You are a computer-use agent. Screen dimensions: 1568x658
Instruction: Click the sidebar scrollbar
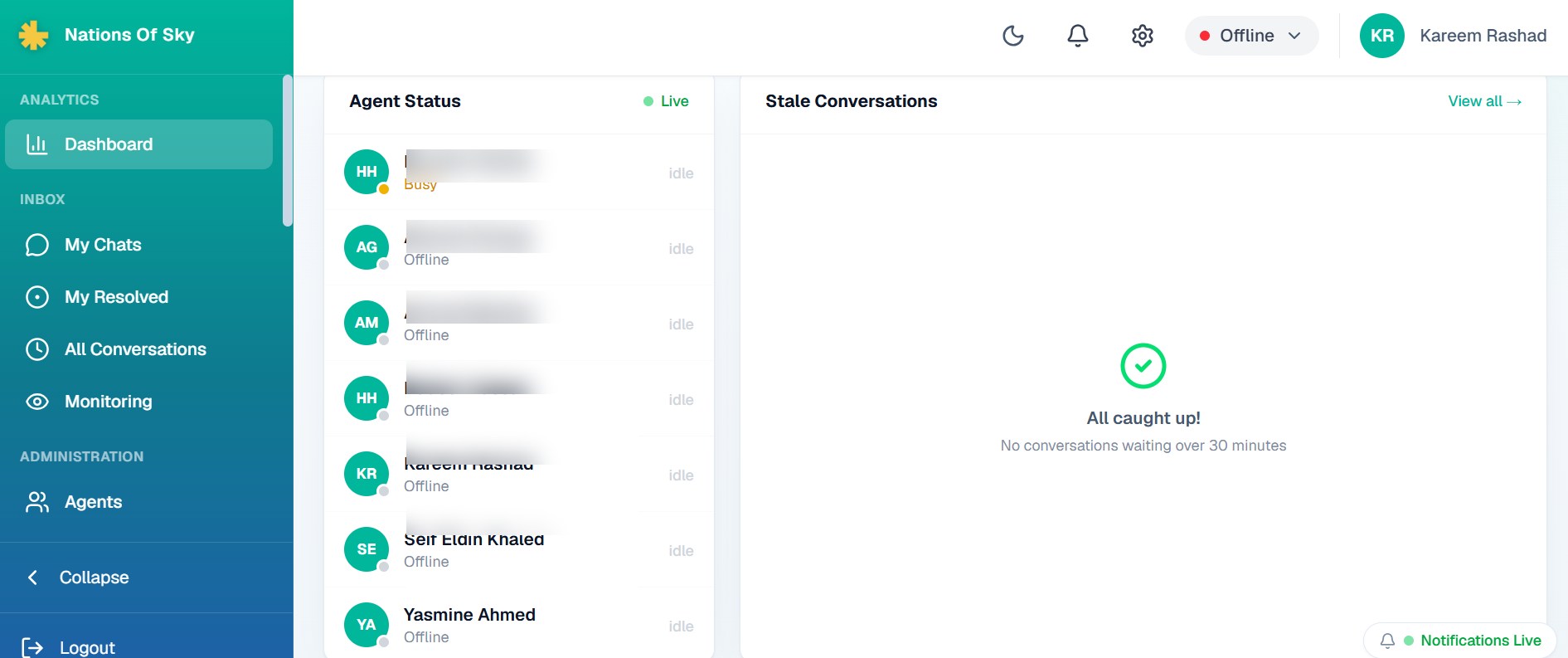(x=288, y=150)
